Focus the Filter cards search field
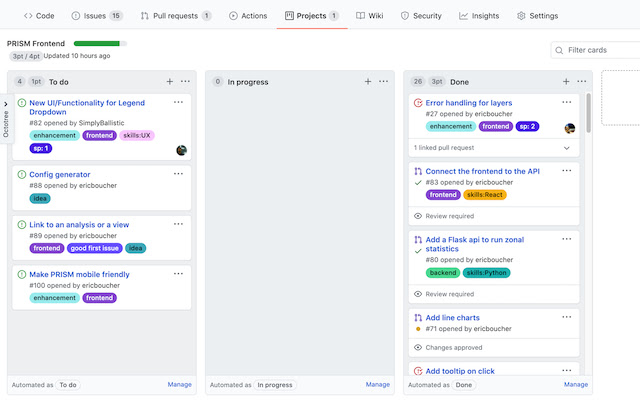 pyautogui.click(x=596, y=50)
